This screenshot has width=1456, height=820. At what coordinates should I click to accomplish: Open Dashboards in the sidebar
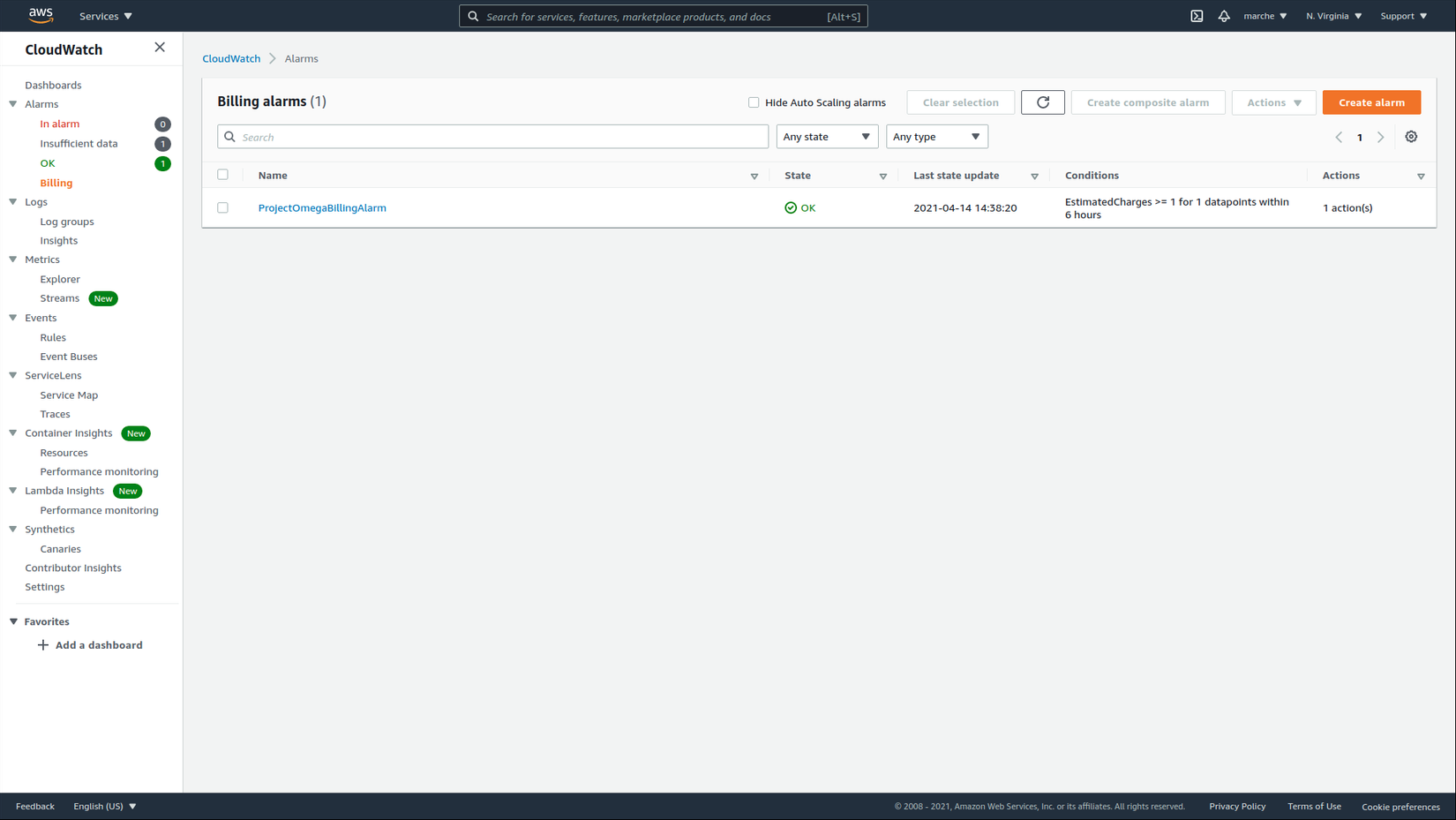(x=53, y=85)
